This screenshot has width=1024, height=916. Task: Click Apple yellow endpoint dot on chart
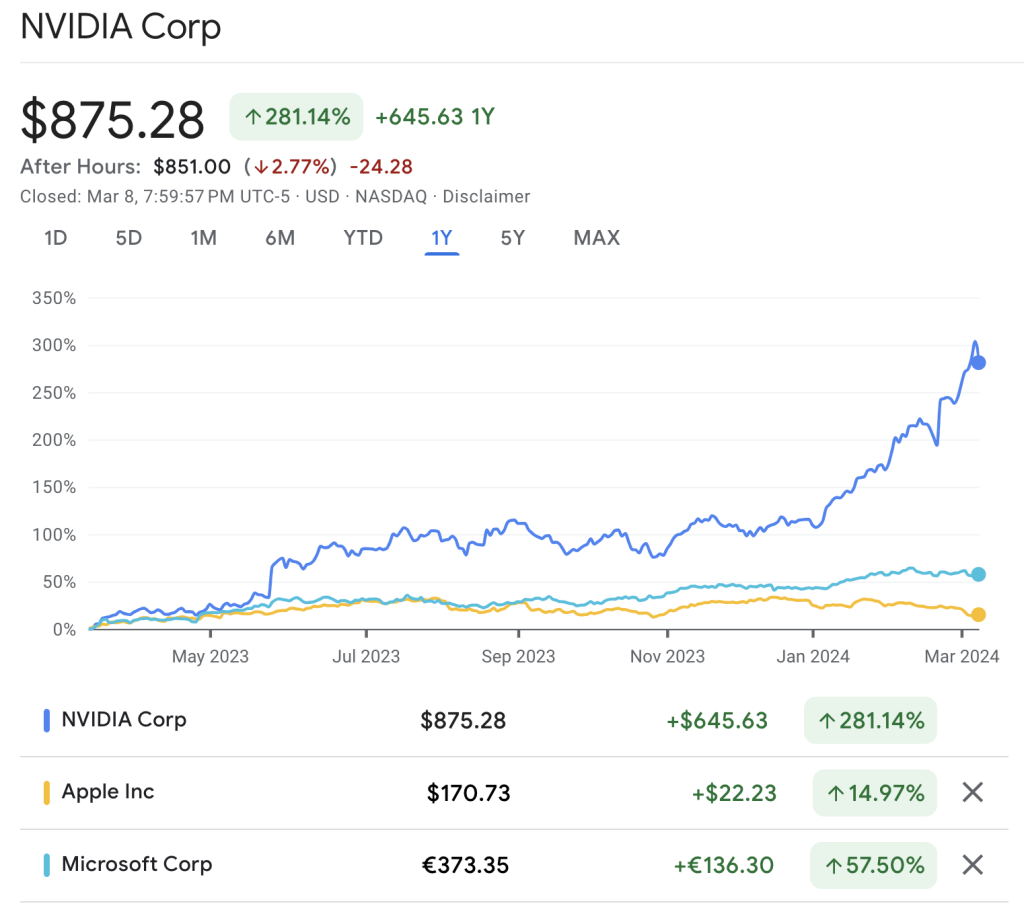click(x=978, y=614)
